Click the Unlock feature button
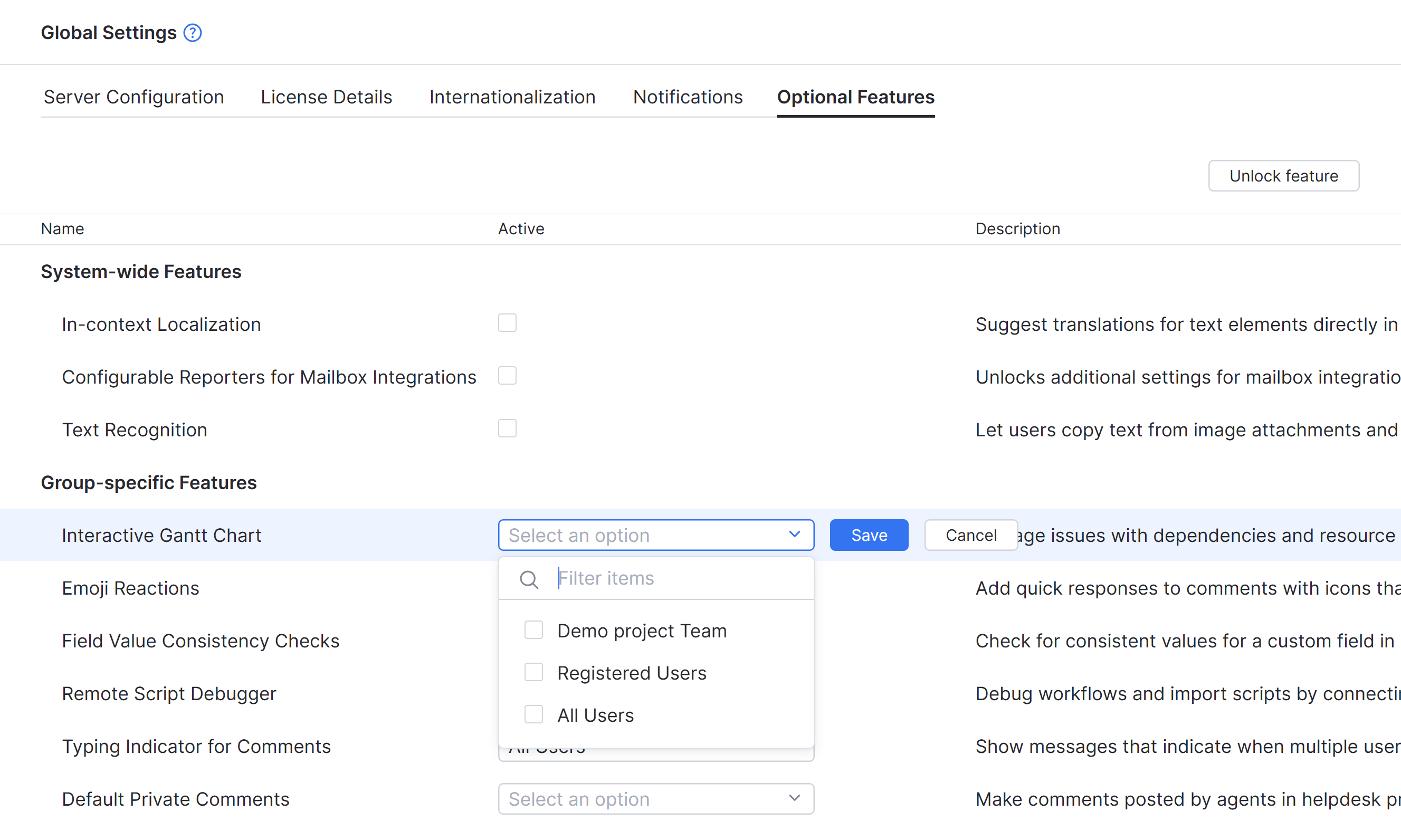 point(1283,176)
